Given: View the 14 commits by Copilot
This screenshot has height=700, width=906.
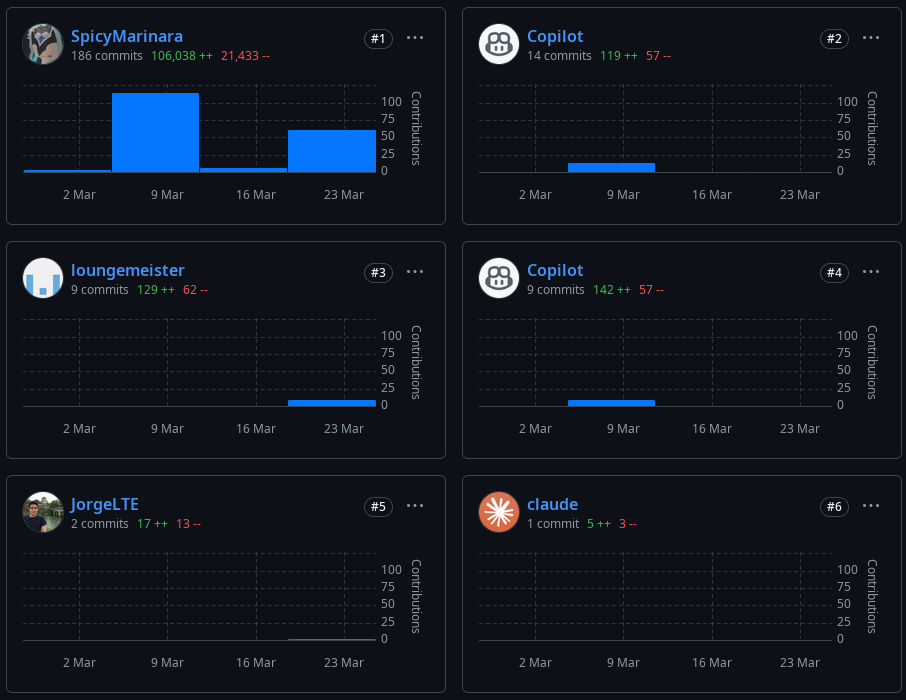Looking at the screenshot, I should pyautogui.click(x=559, y=56).
